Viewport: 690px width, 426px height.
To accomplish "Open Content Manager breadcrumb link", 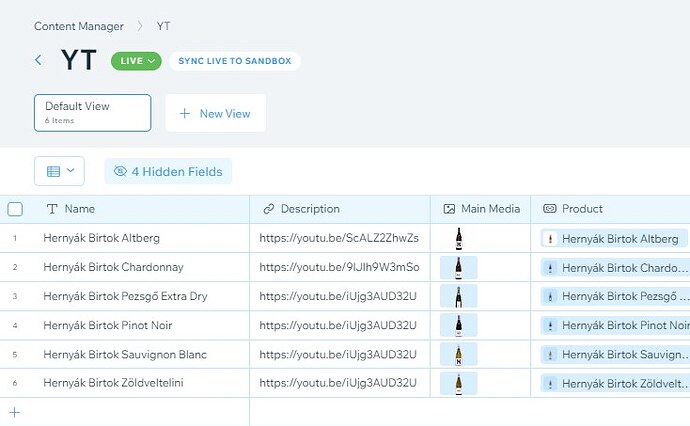I will 79,26.
